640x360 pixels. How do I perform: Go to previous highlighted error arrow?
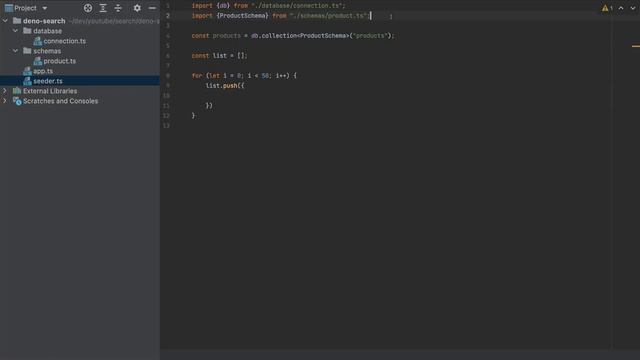click(x=621, y=8)
